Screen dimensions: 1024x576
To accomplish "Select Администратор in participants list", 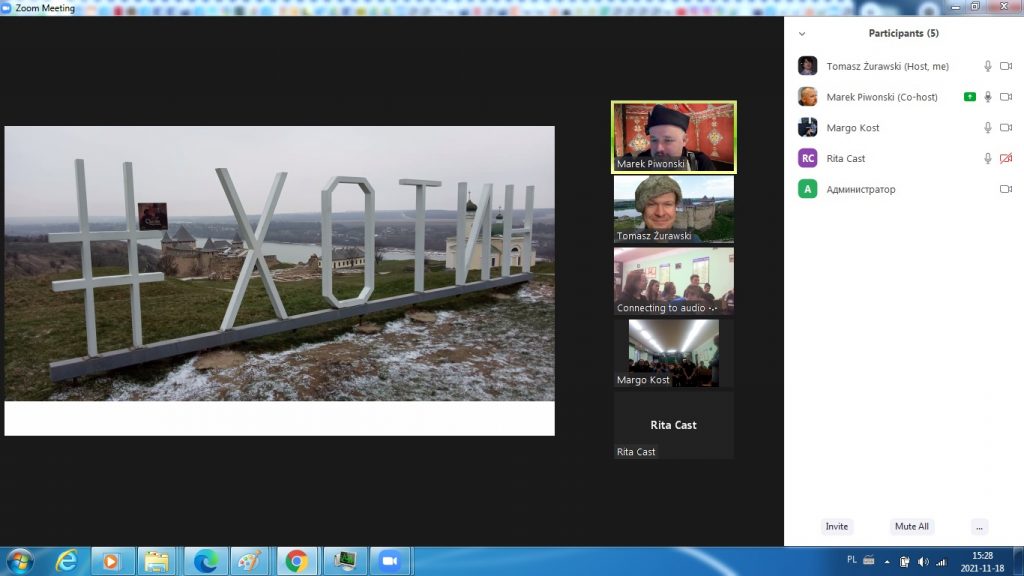I will click(860, 189).
